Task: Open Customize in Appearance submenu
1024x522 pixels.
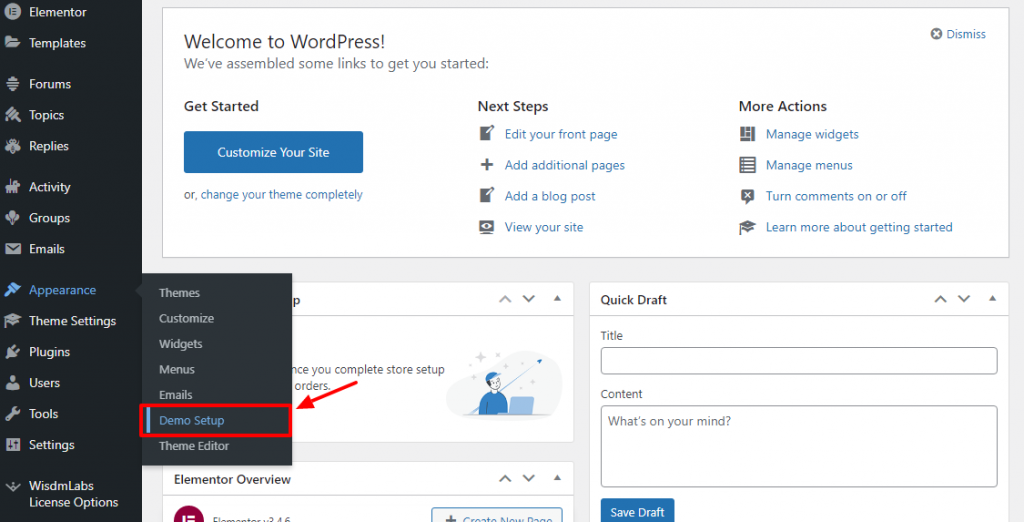Action: [186, 318]
